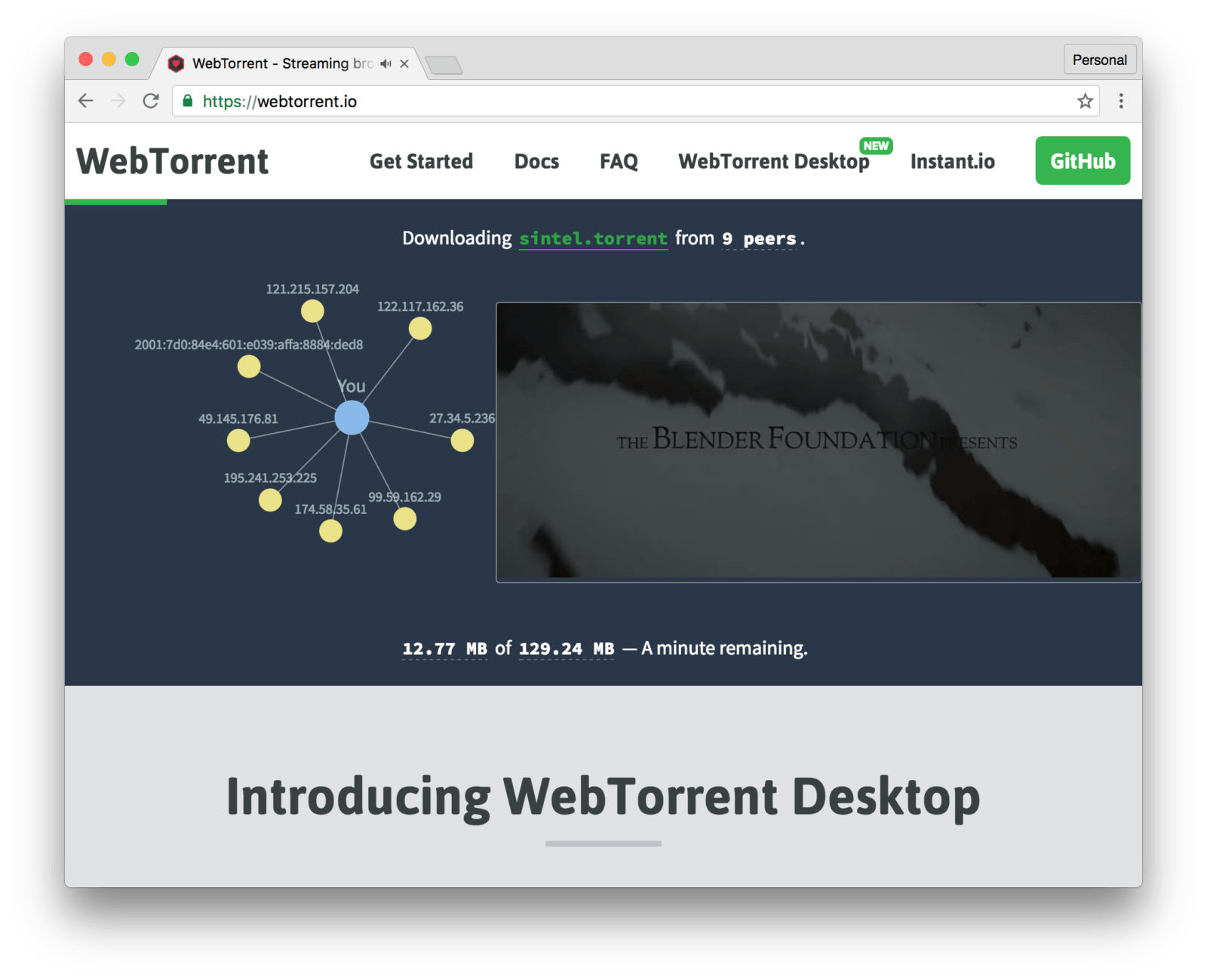Click the '12.77 MB' downloaded amount

click(444, 649)
